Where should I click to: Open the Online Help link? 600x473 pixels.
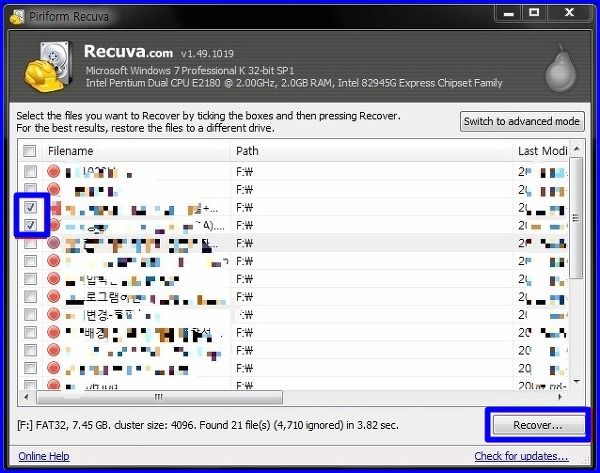[44, 456]
